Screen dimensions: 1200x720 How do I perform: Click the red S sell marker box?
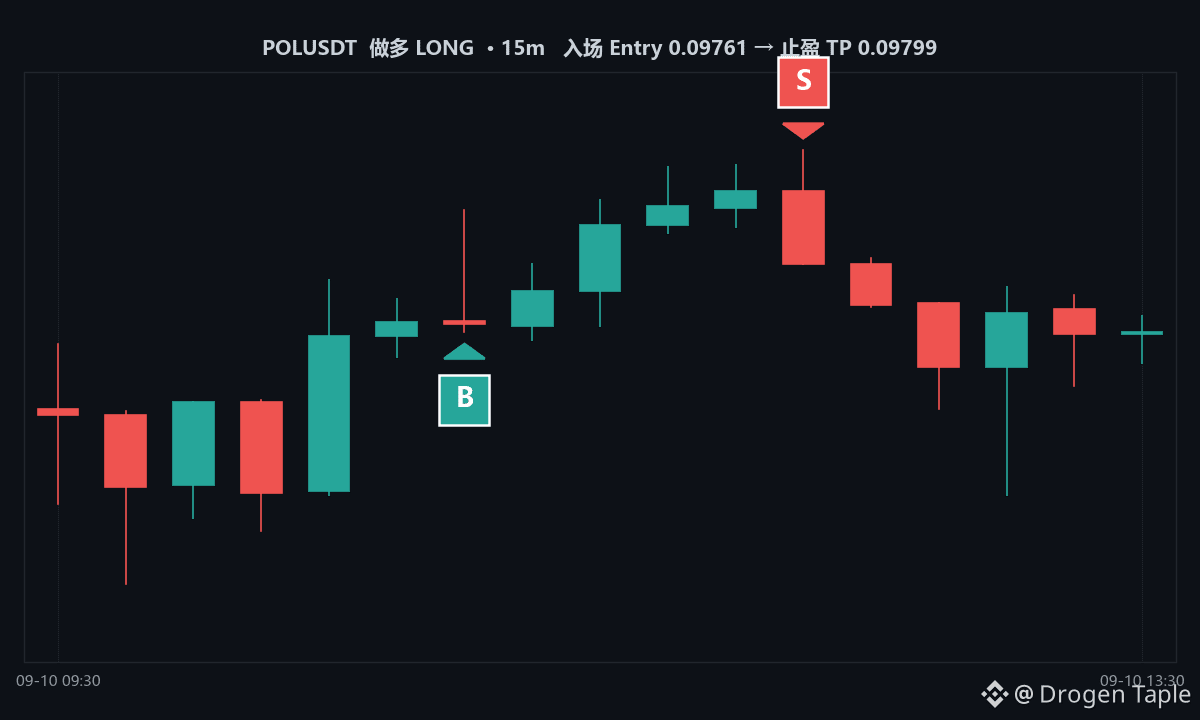click(803, 82)
